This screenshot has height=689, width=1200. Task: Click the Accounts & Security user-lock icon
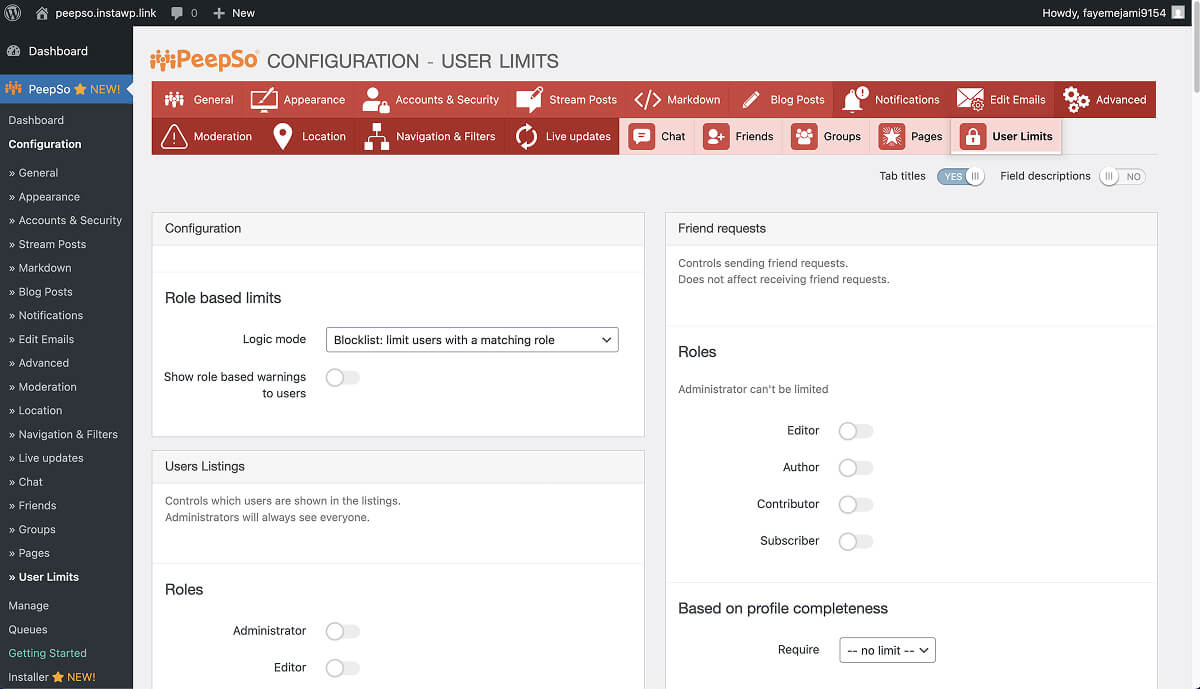point(376,99)
